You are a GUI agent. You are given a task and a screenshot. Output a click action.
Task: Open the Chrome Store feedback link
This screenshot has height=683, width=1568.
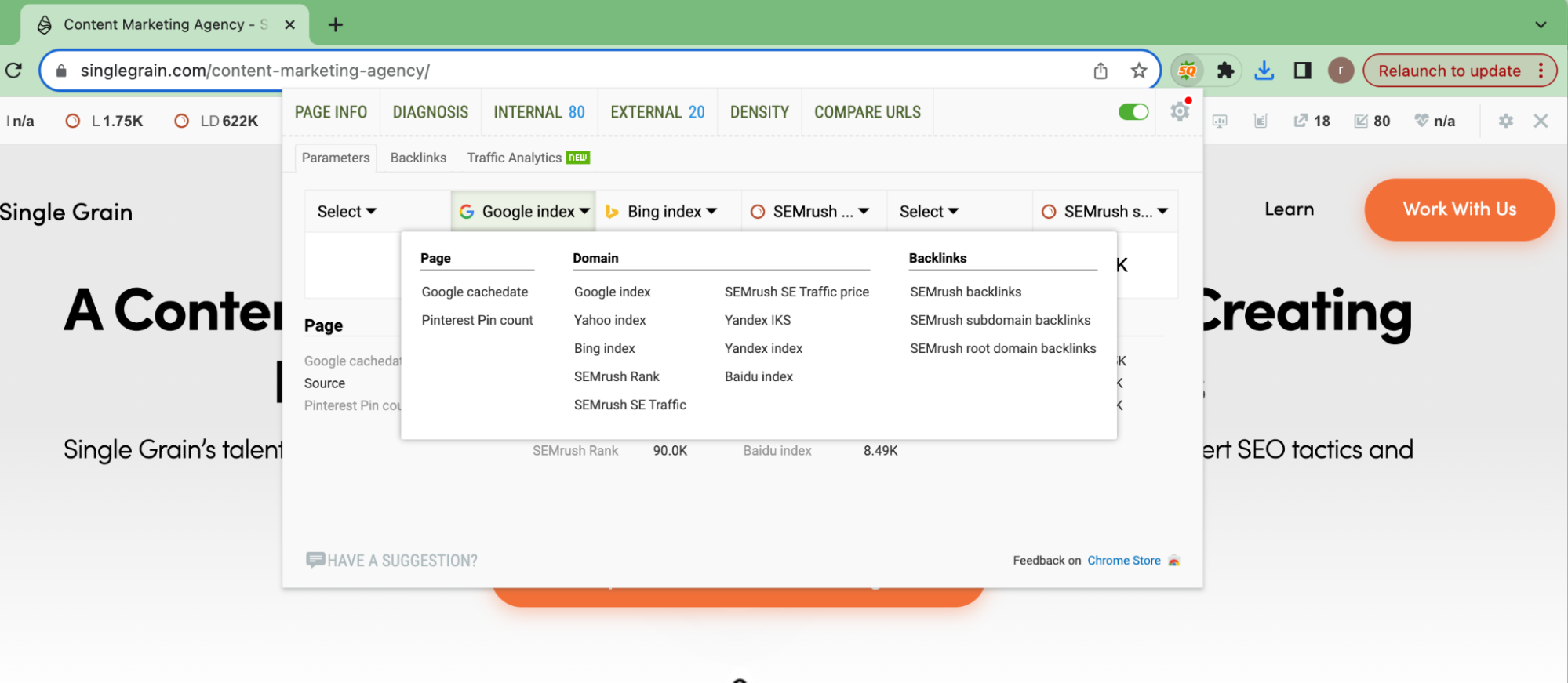tap(1124, 560)
